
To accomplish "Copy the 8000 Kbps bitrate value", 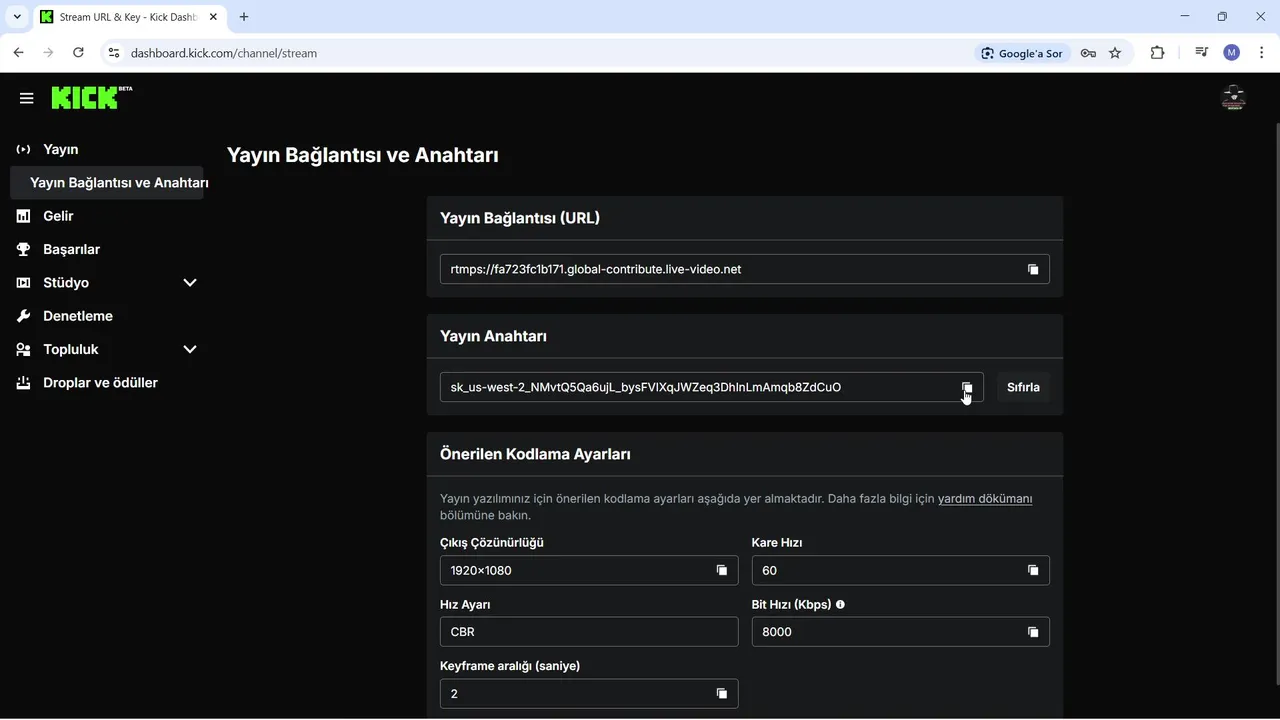I will tap(1033, 632).
